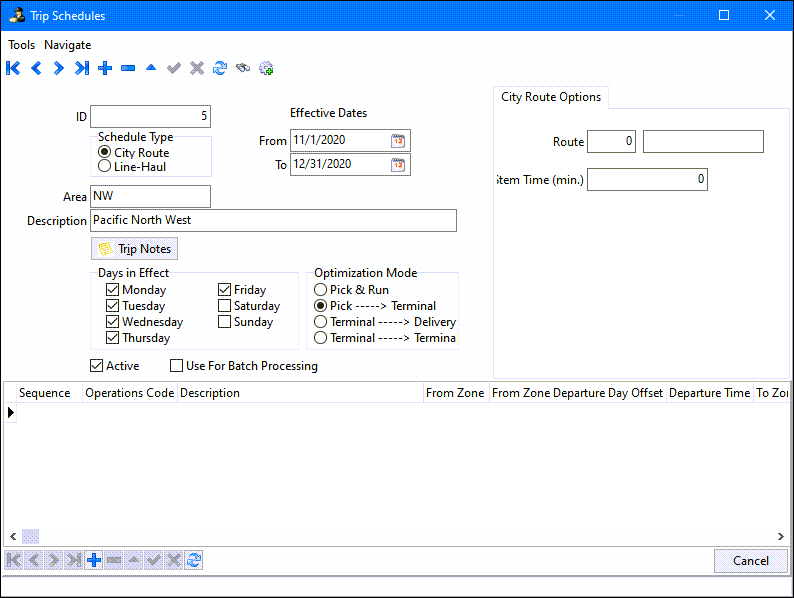The width and height of the screenshot is (794, 598).
Task: Click the Description text field
Action: click(x=273, y=220)
